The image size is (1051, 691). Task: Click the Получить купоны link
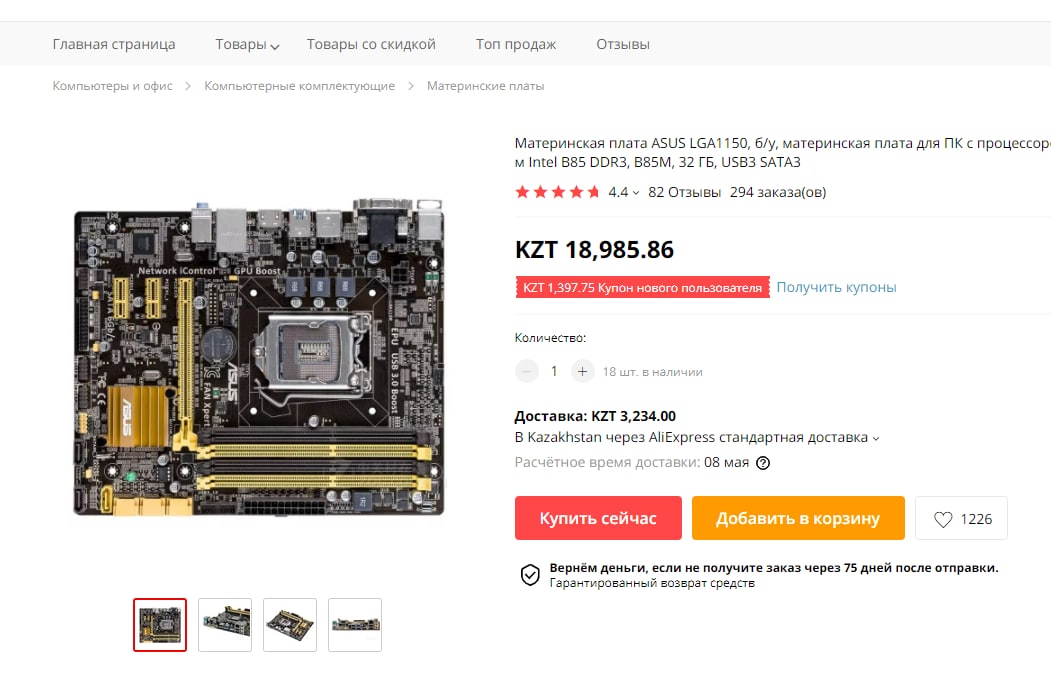click(836, 287)
